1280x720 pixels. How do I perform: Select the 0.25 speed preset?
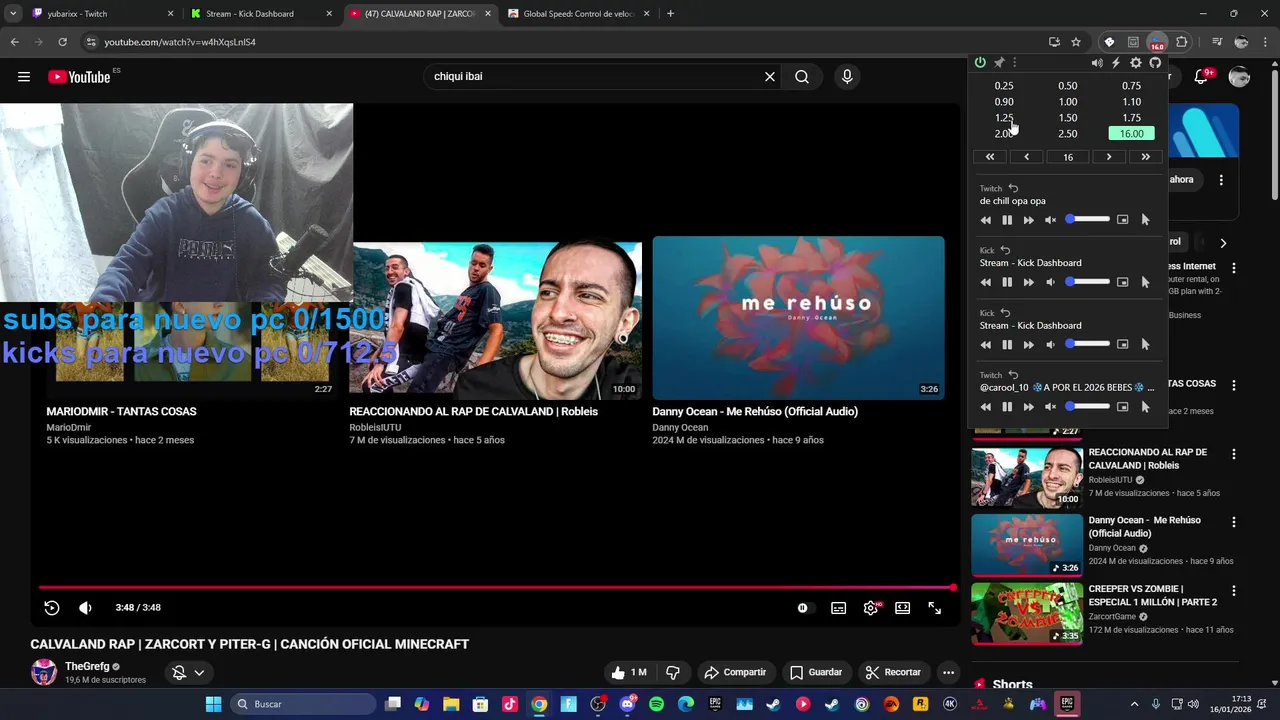1004,86
